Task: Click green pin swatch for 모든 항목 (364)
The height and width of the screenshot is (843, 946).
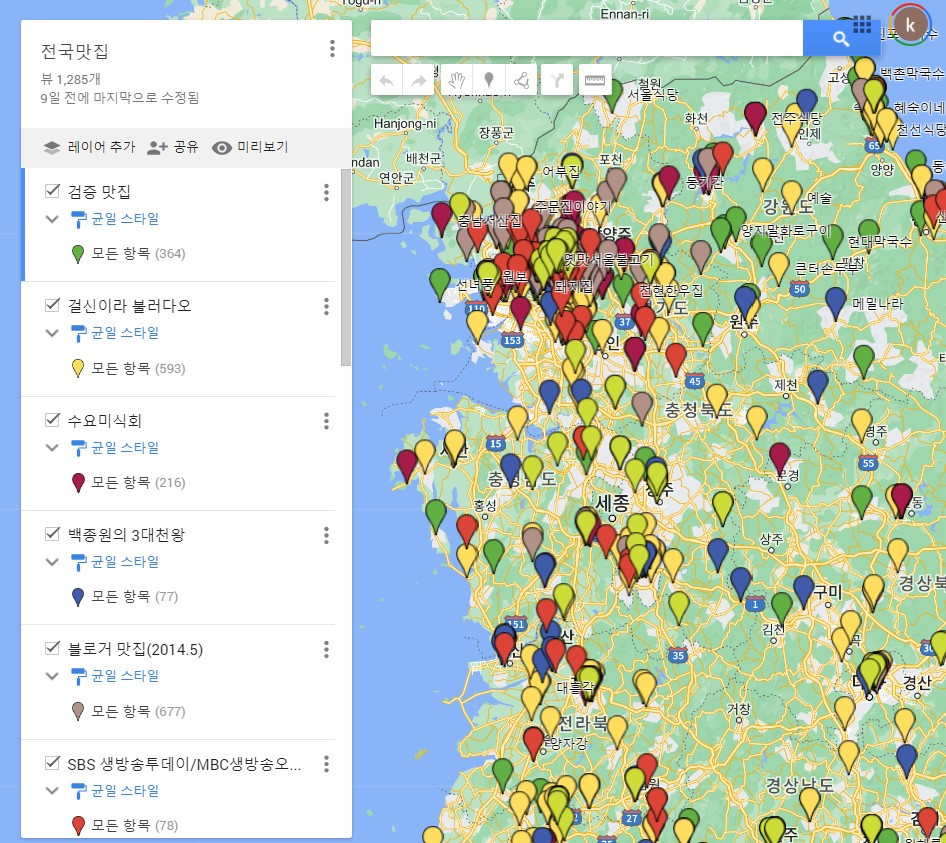Action: [78, 254]
